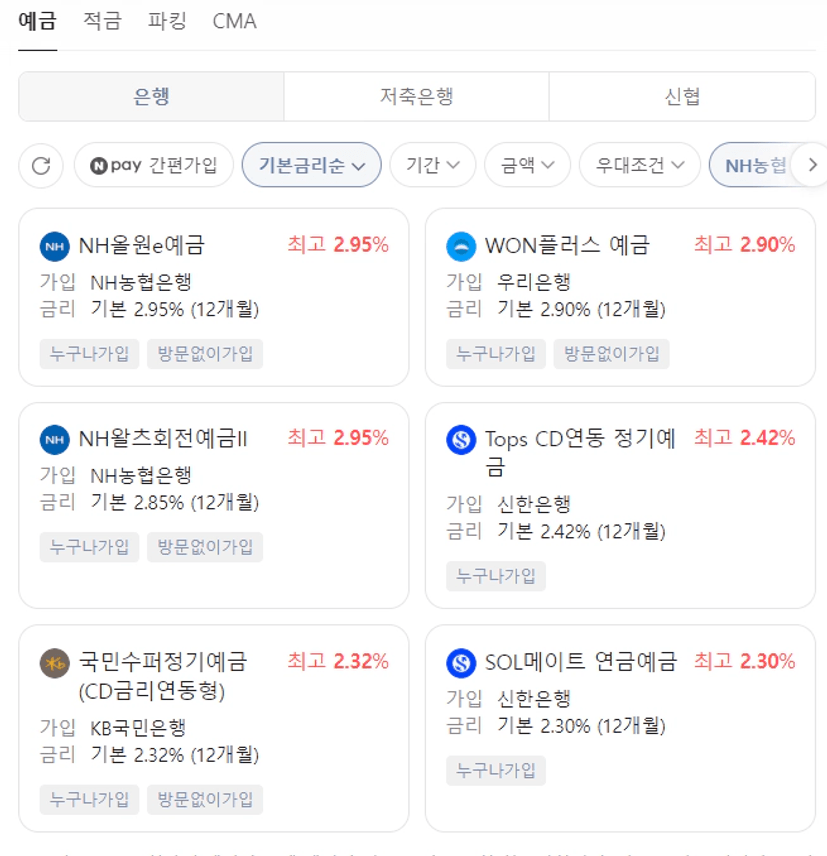Image resolution: width=827 pixels, height=856 pixels.
Task: Click the refresh filters icon
Action: pyautogui.click(x=41, y=165)
